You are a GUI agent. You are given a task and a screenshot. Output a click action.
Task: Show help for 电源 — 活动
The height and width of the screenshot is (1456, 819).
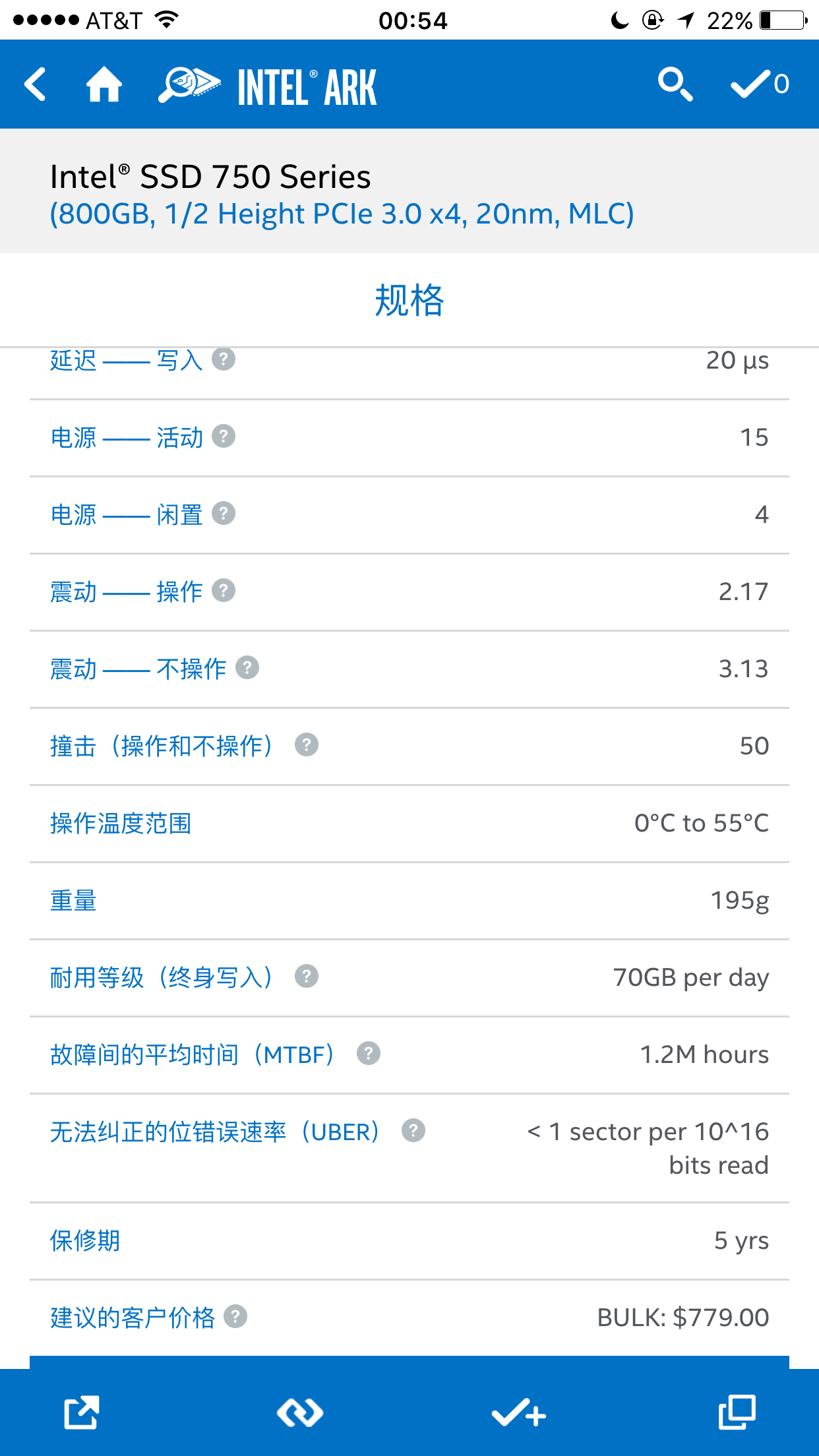[224, 436]
